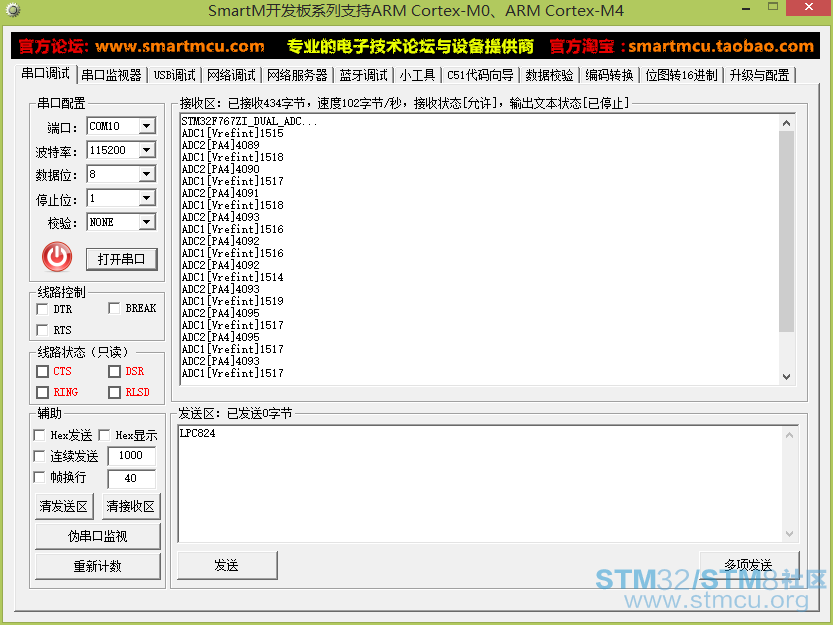Click the 多项发送 button
This screenshot has width=833, height=625.
pos(749,565)
